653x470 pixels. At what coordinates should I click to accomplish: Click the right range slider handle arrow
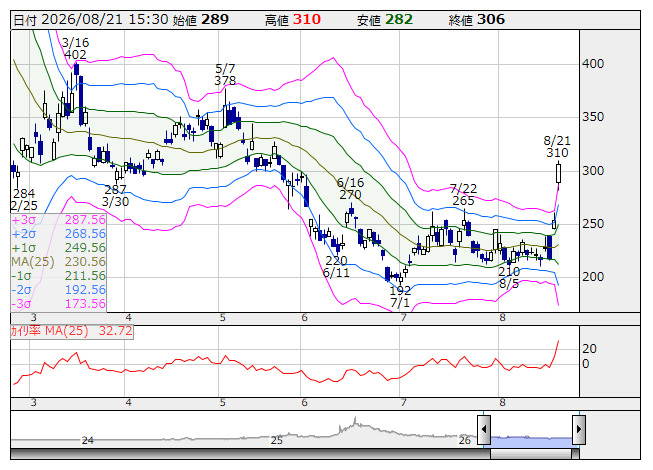(x=579, y=429)
